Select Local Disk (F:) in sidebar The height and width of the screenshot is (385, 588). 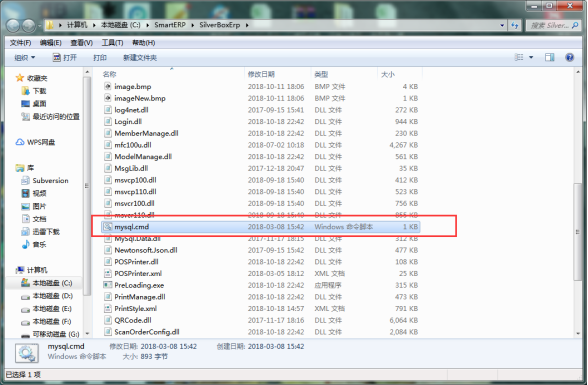[46, 321]
